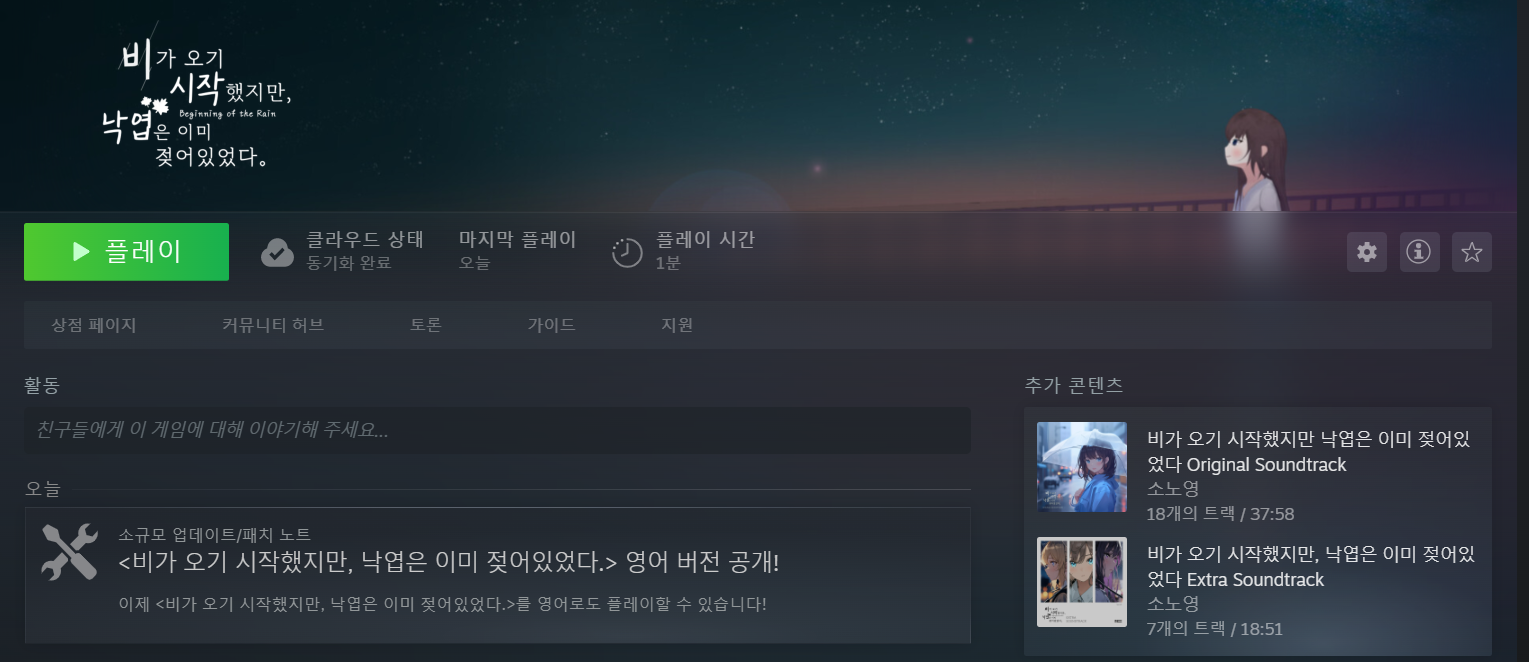1529x662 pixels.
Task: Go to the 토론 tab
Action: pos(426,325)
